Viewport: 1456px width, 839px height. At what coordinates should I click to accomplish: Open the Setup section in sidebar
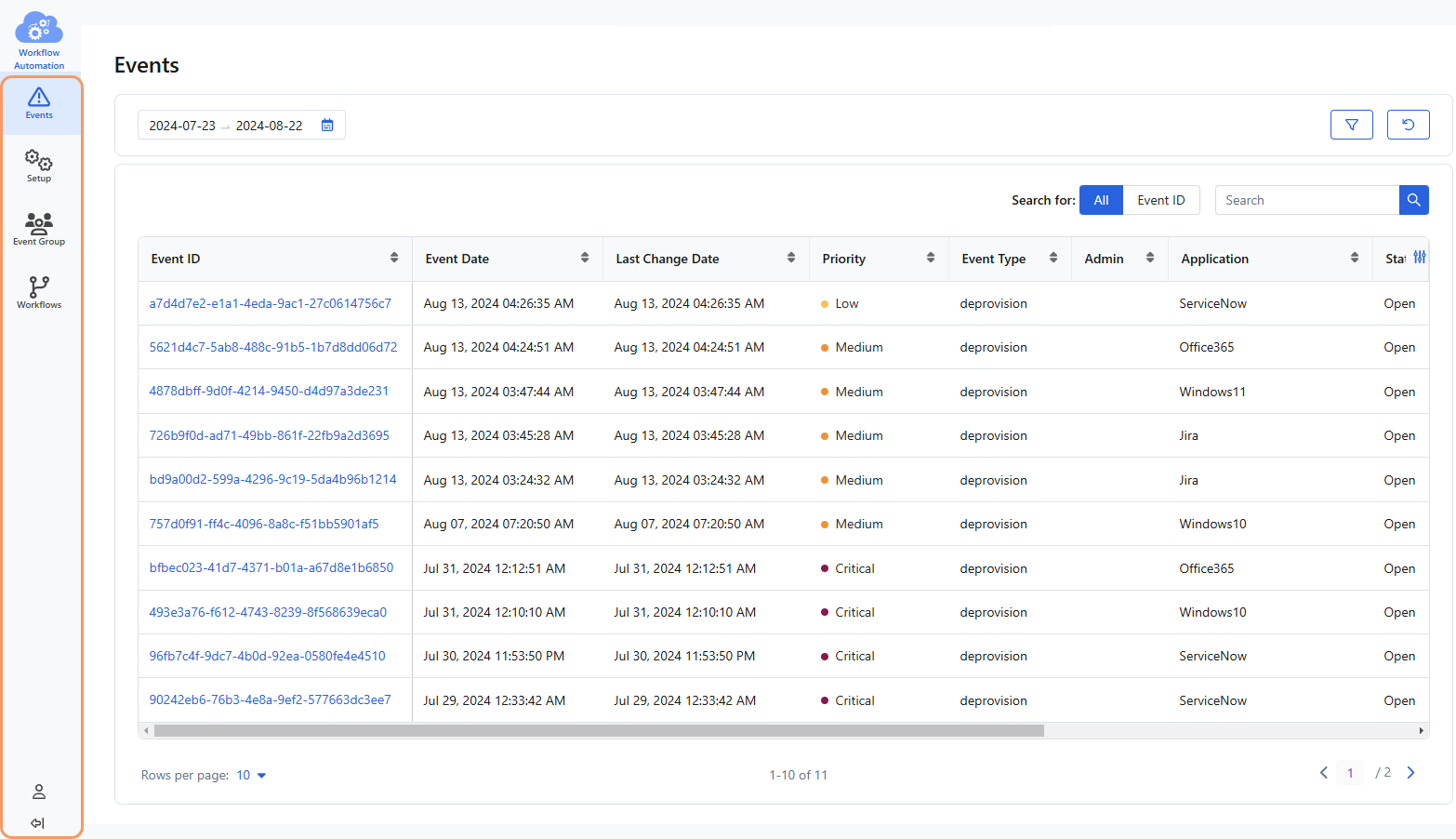click(x=39, y=166)
